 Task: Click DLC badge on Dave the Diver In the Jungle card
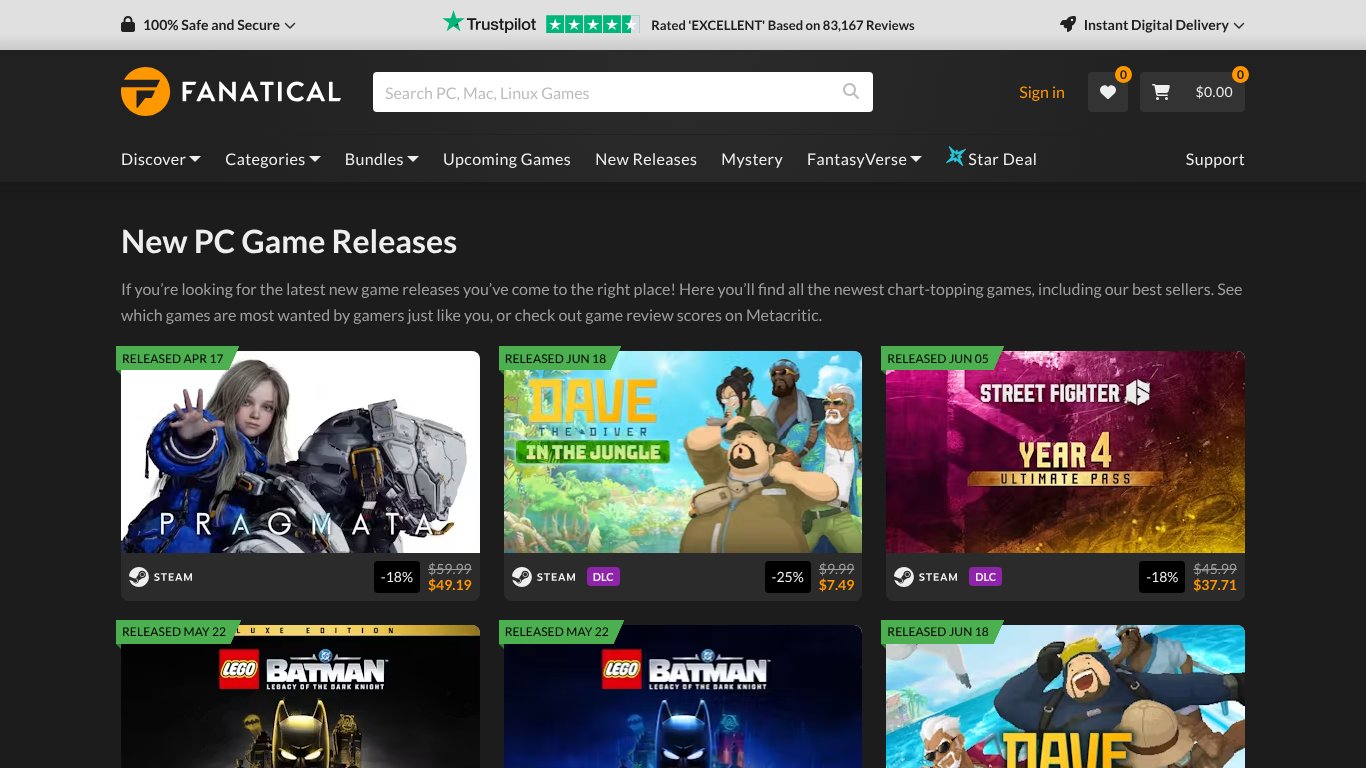603,577
